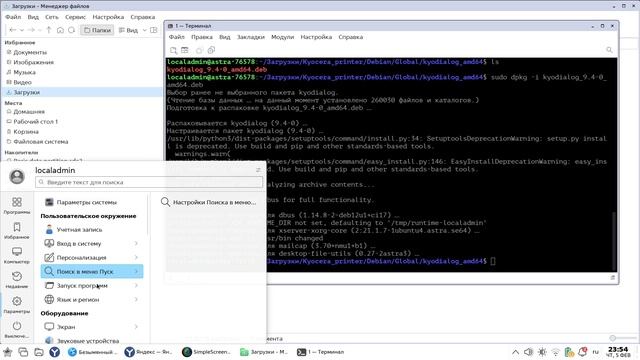Open Параметры системы in Start menu
The image size is (640, 360).
(87, 202)
